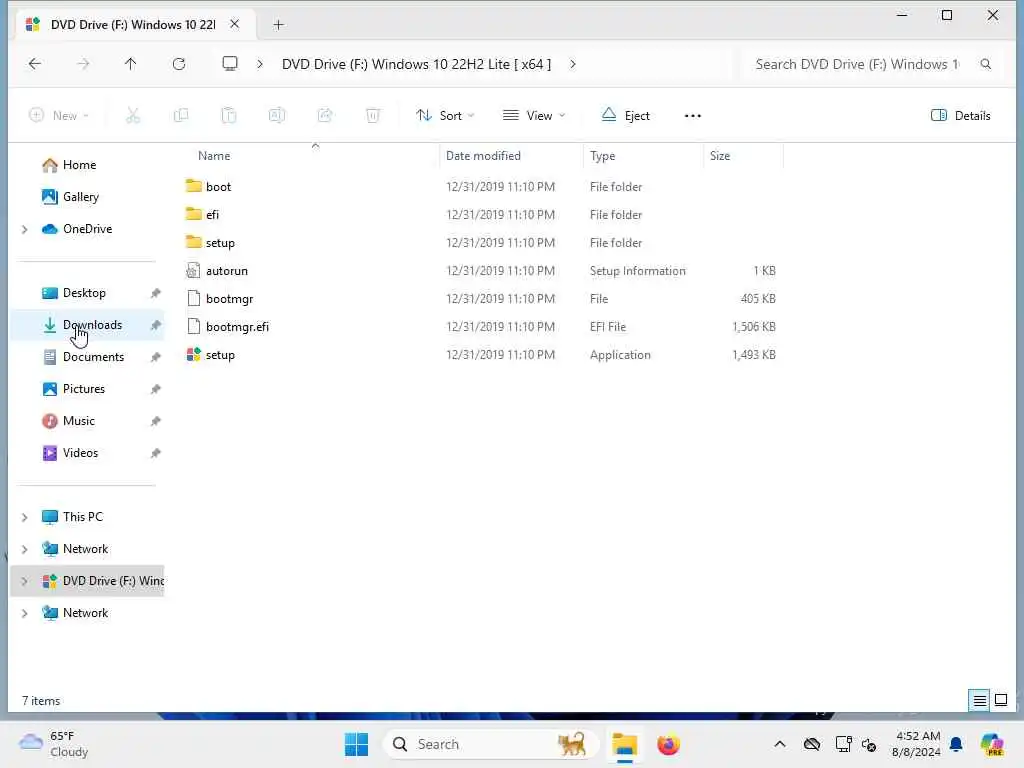This screenshot has width=1024, height=768.
Task: Refresh the current folder view
Action: coord(179,64)
